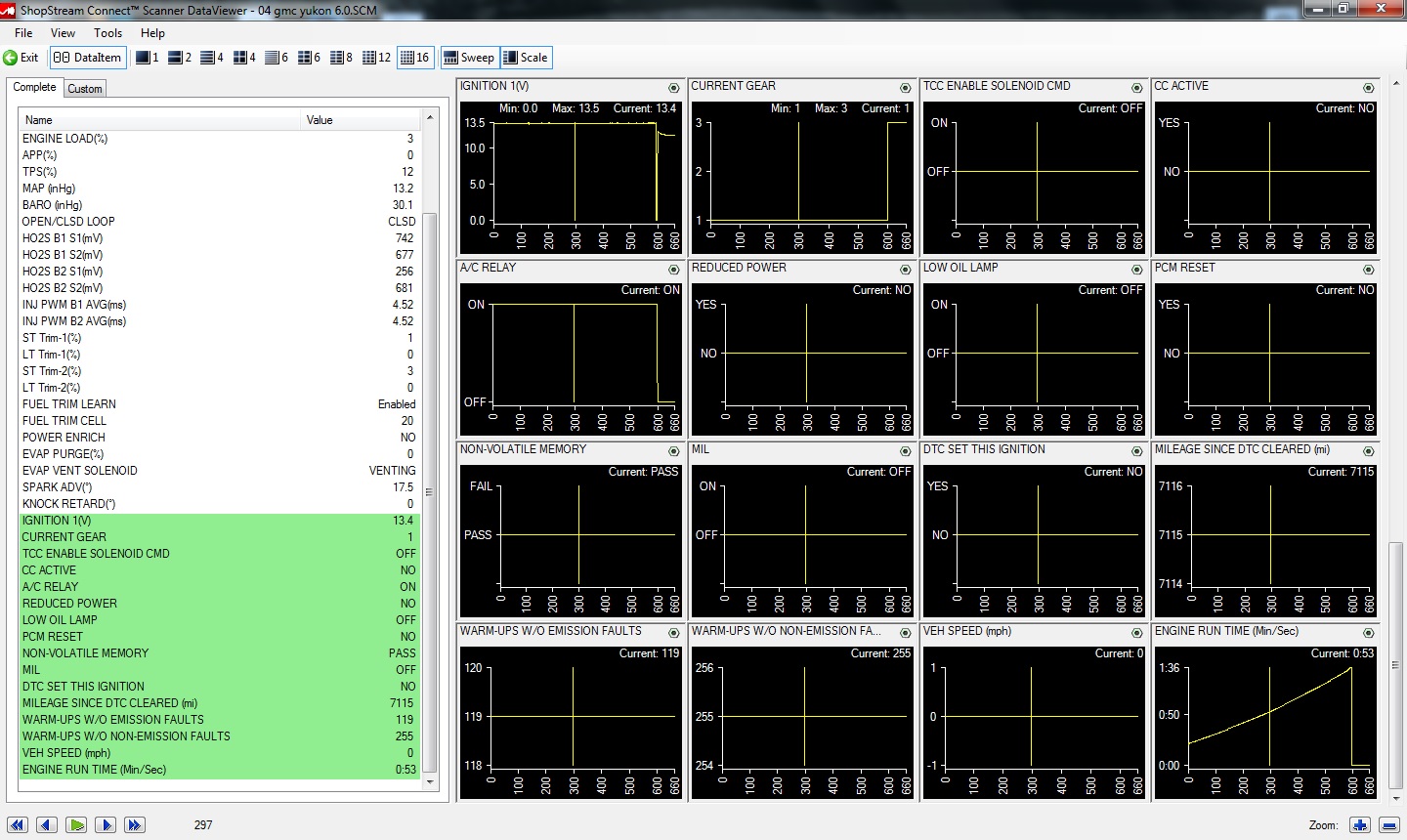Switch to the Custom tab
This screenshot has height=840, width=1407.
click(x=85, y=89)
